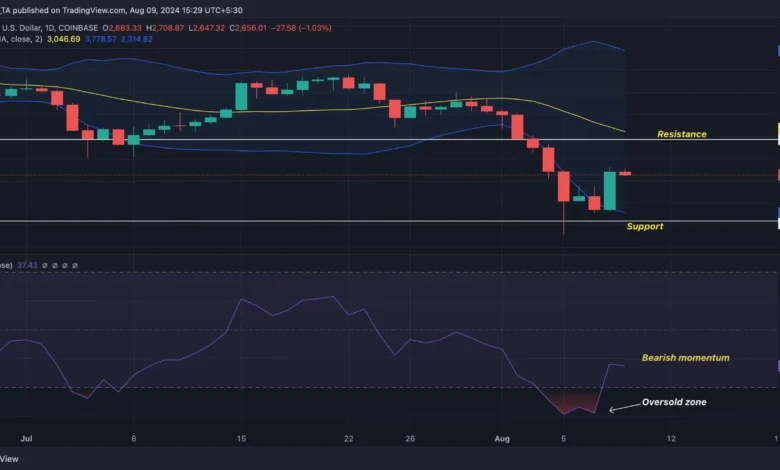Click the arrow pointing to the oversold area

coord(629,406)
